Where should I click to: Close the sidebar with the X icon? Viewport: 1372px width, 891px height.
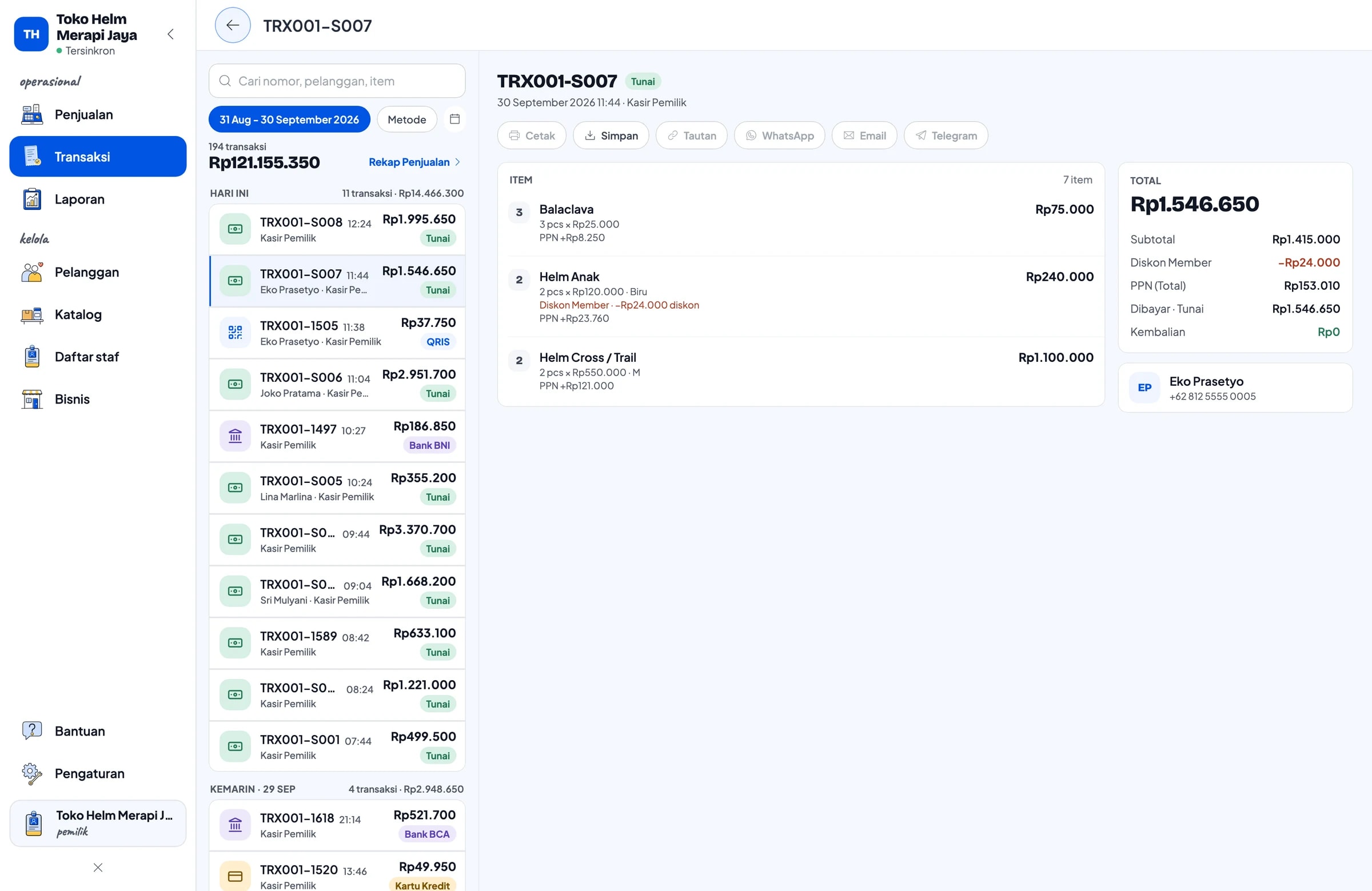(98, 868)
